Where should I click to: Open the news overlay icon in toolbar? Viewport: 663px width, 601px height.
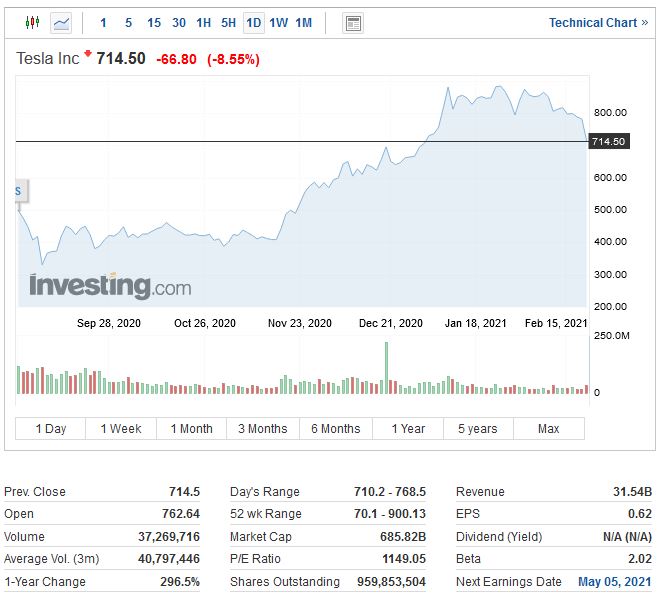tap(353, 22)
